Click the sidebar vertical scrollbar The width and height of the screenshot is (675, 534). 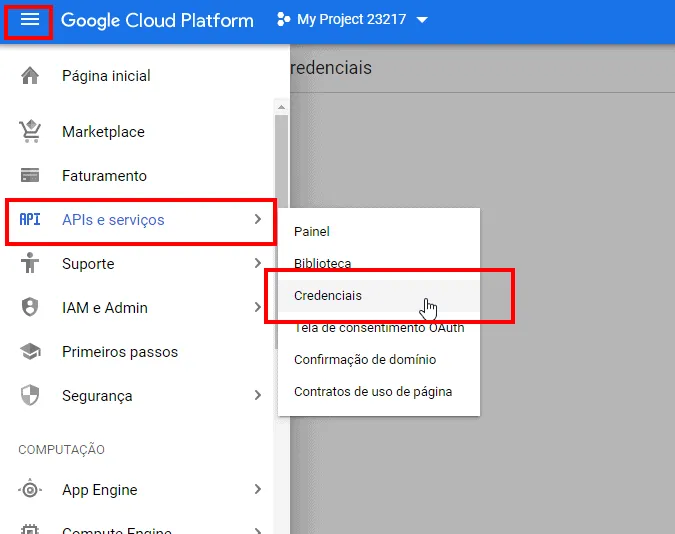[282, 230]
